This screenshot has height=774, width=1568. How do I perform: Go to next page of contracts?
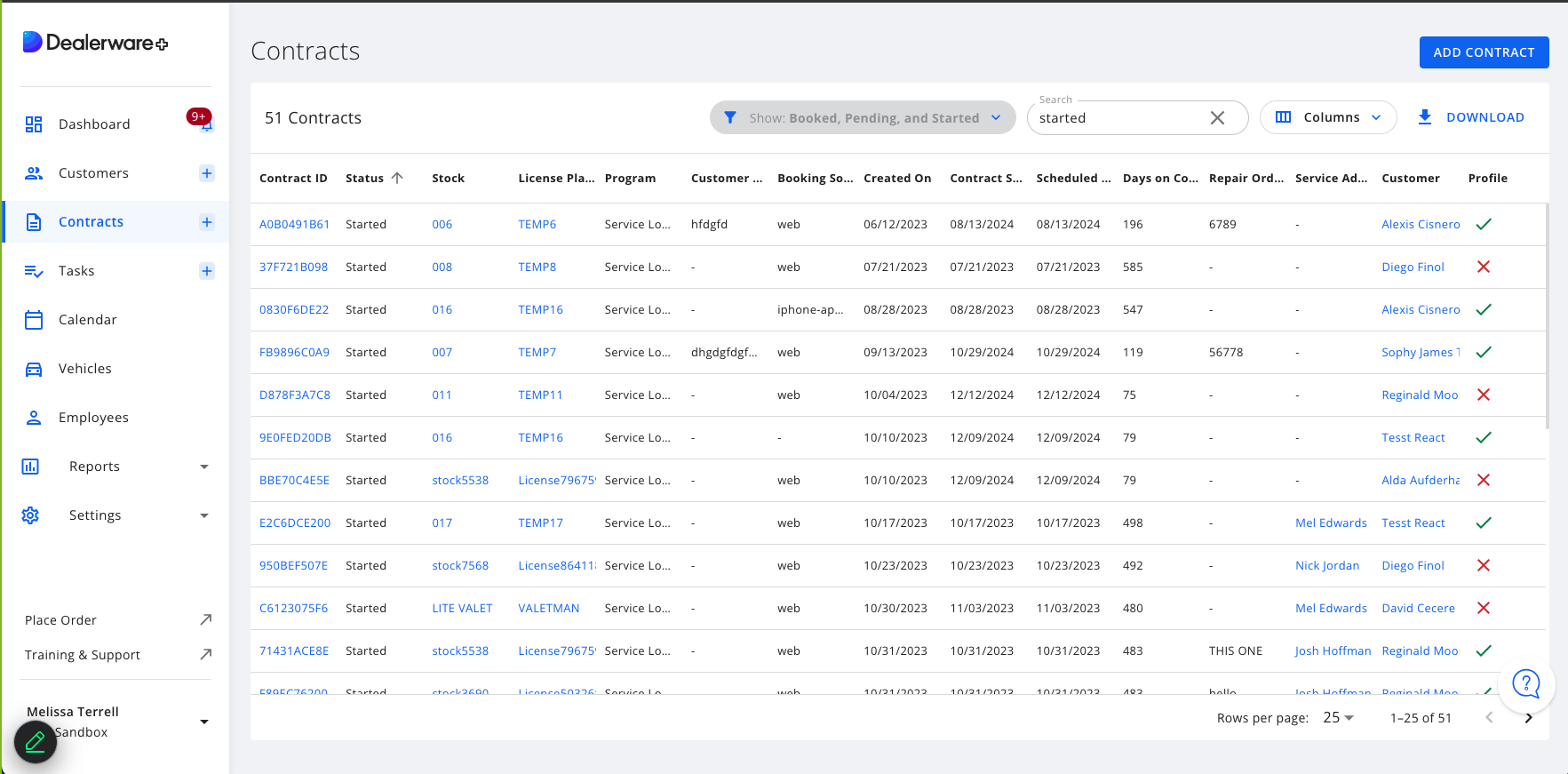(1528, 718)
